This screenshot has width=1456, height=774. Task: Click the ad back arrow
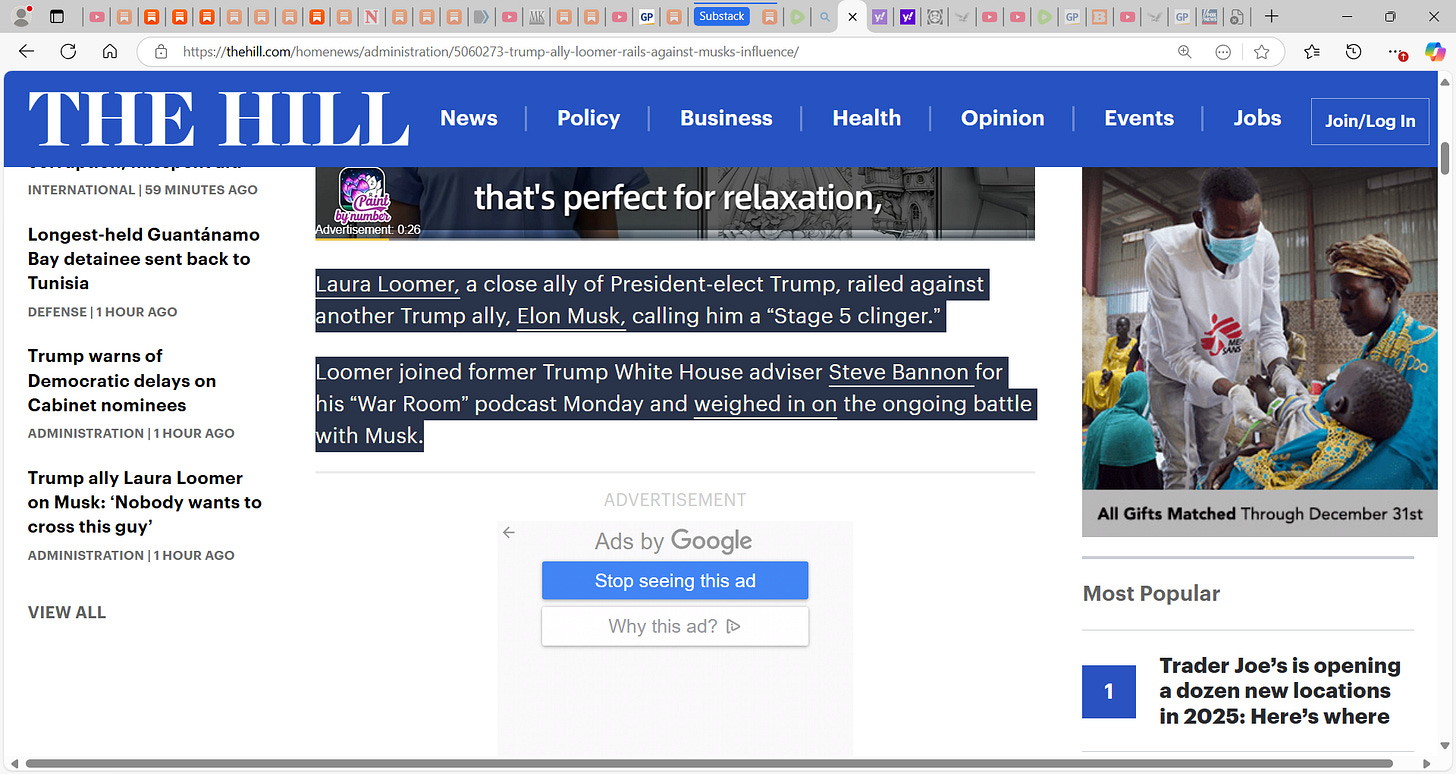509,533
